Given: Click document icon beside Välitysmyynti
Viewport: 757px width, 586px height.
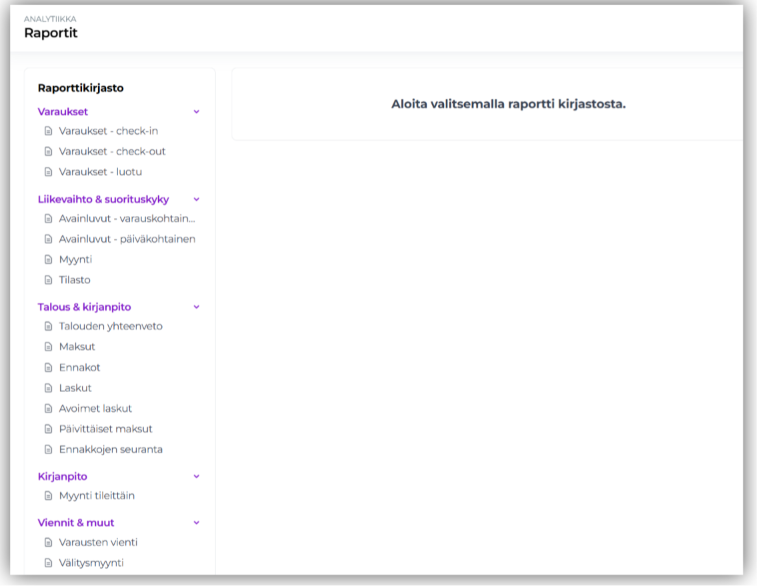Looking at the screenshot, I should [x=48, y=563].
